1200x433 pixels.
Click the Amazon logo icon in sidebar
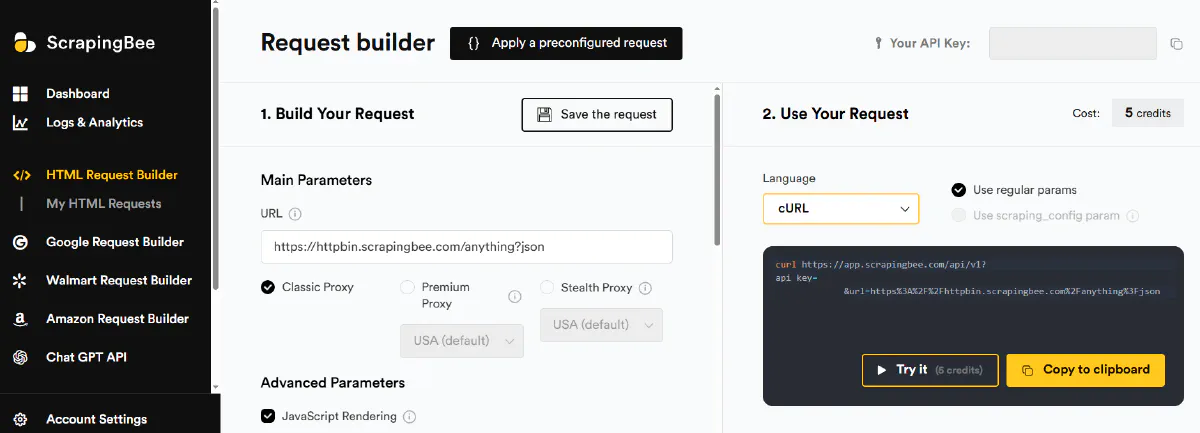pyautogui.click(x=20, y=320)
